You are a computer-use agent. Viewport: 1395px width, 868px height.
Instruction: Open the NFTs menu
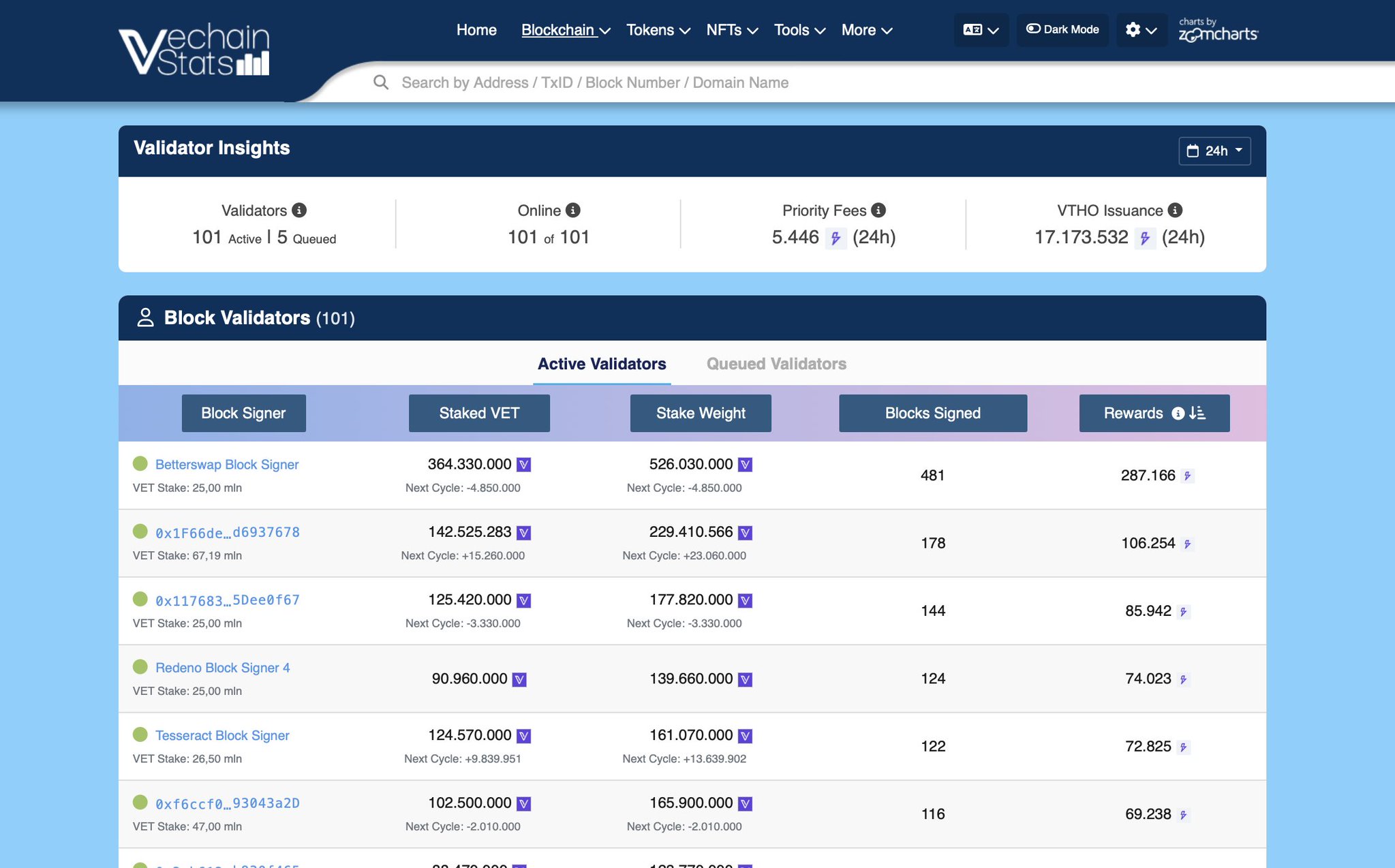pos(731,30)
